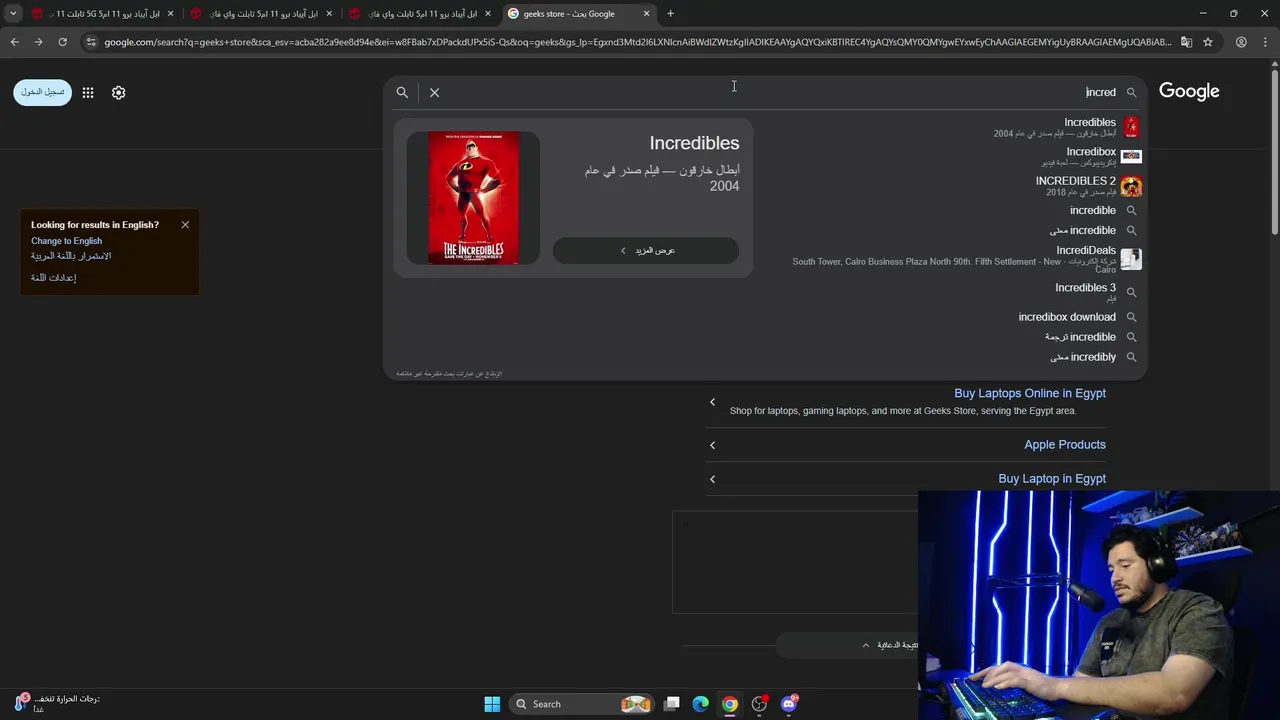Expand chevron beside Buy Laptop in Egypt
This screenshot has width=1280, height=720.
tap(712, 479)
